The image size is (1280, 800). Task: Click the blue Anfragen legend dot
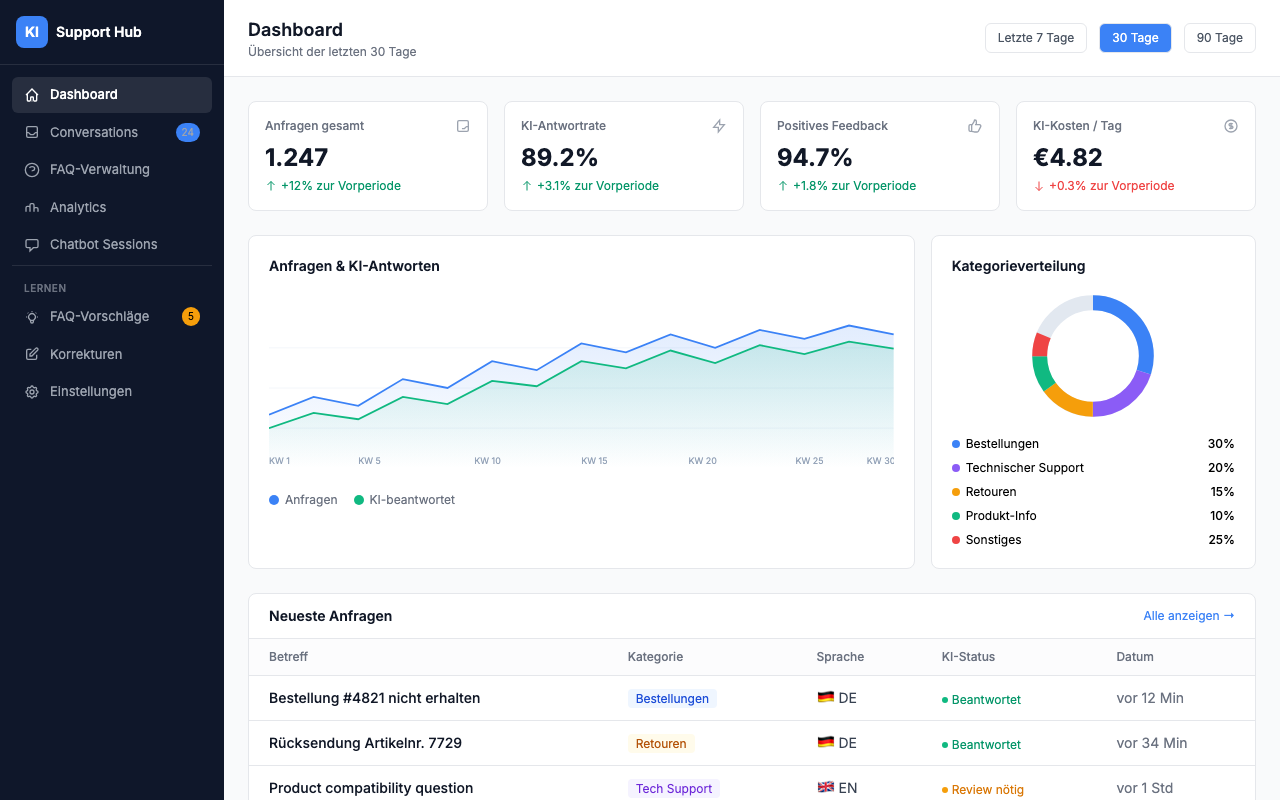coord(274,500)
